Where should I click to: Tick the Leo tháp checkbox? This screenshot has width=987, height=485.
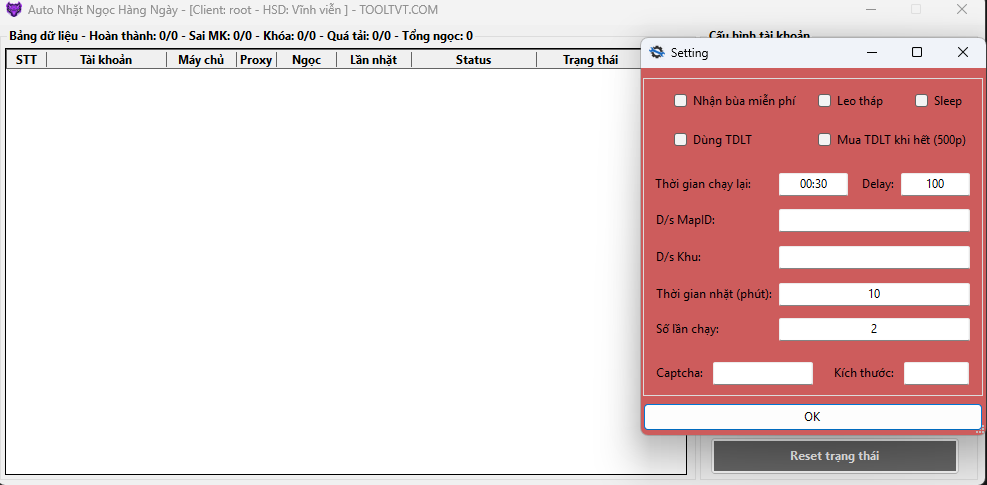(825, 101)
